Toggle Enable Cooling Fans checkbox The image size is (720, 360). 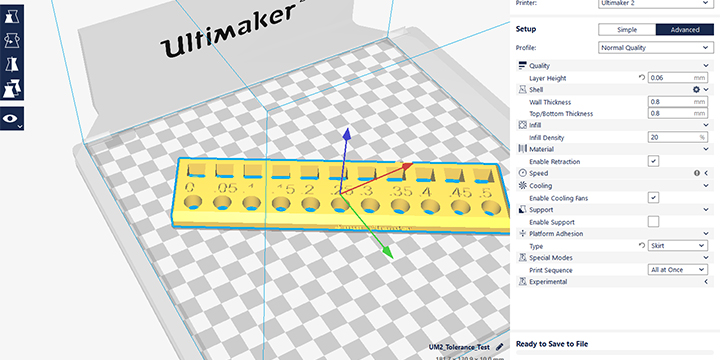coord(653,198)
